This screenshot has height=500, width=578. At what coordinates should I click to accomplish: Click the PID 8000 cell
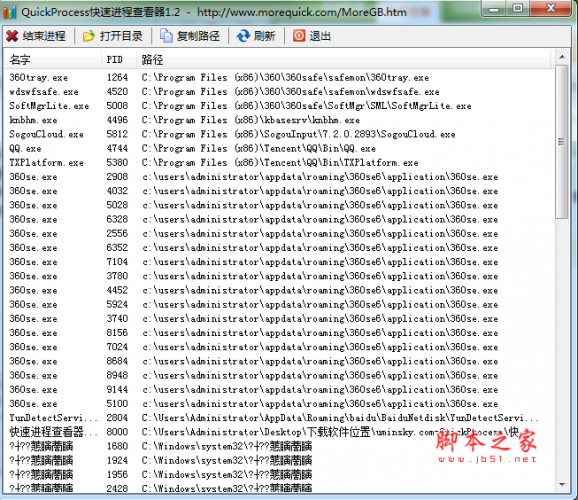point(117,432)
